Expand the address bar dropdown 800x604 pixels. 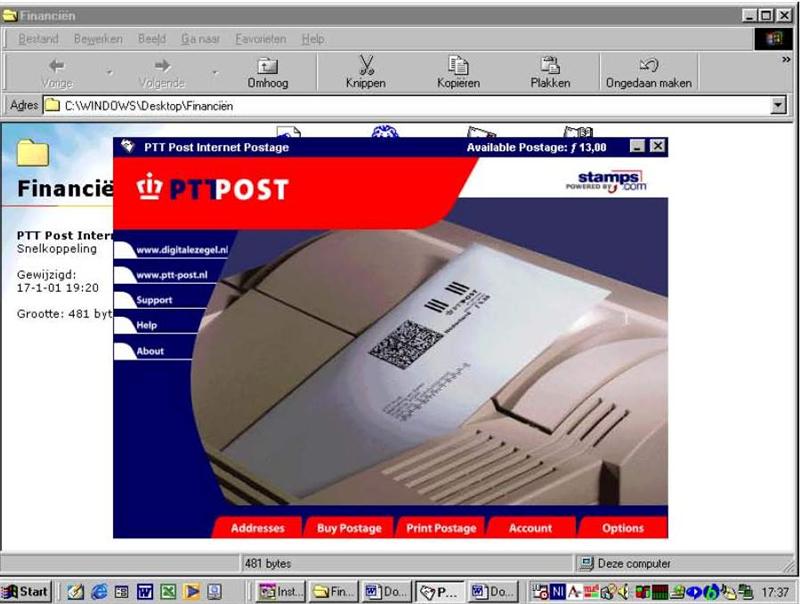778,106
